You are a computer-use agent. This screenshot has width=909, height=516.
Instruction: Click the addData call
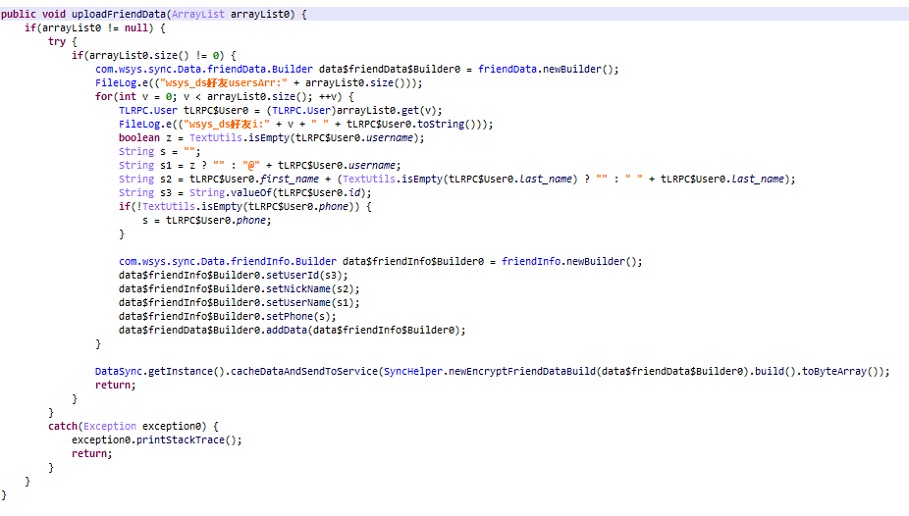pyautogui.click(x=363, y=330)
